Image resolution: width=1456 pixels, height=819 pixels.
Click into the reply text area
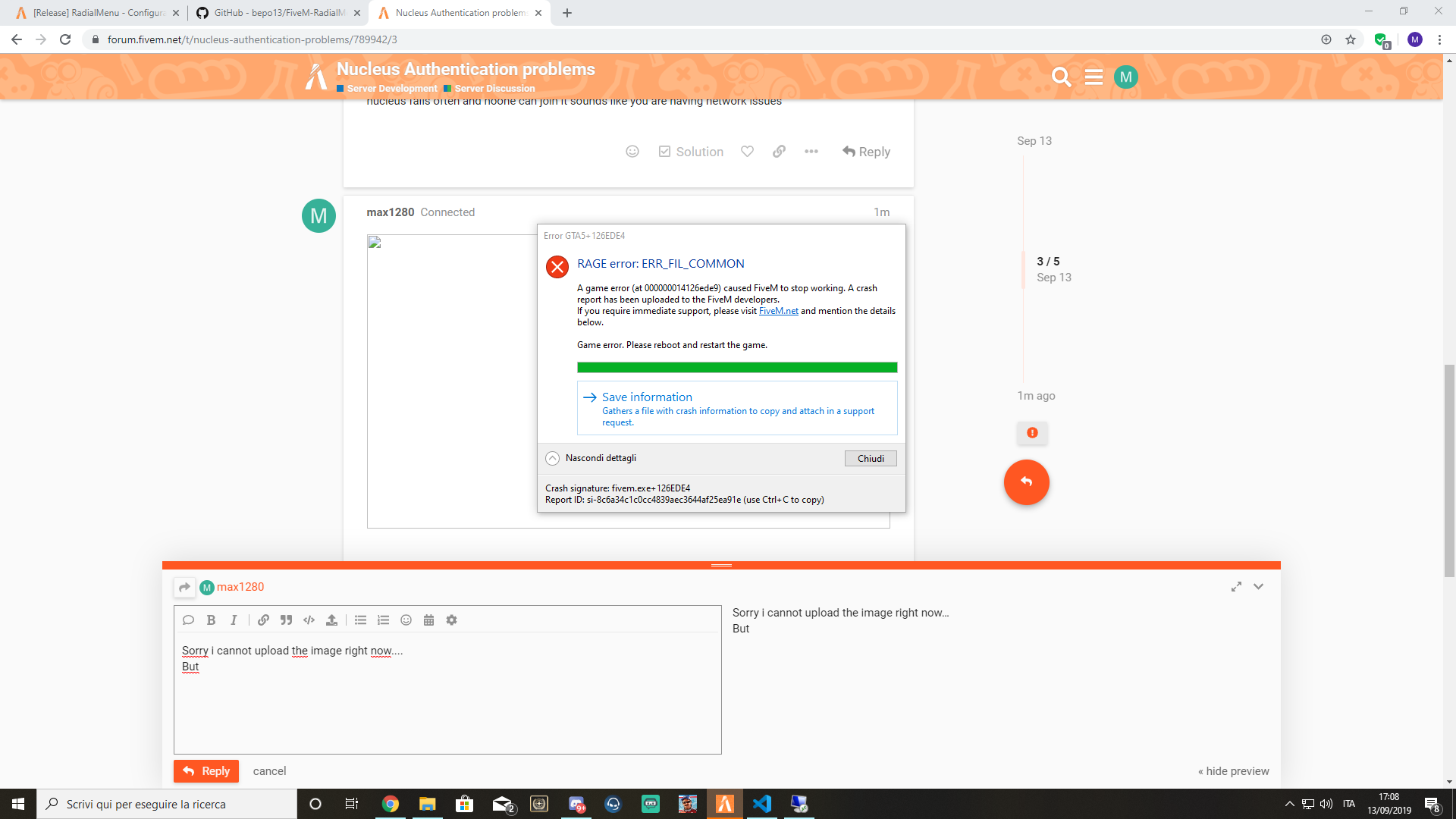447,694
